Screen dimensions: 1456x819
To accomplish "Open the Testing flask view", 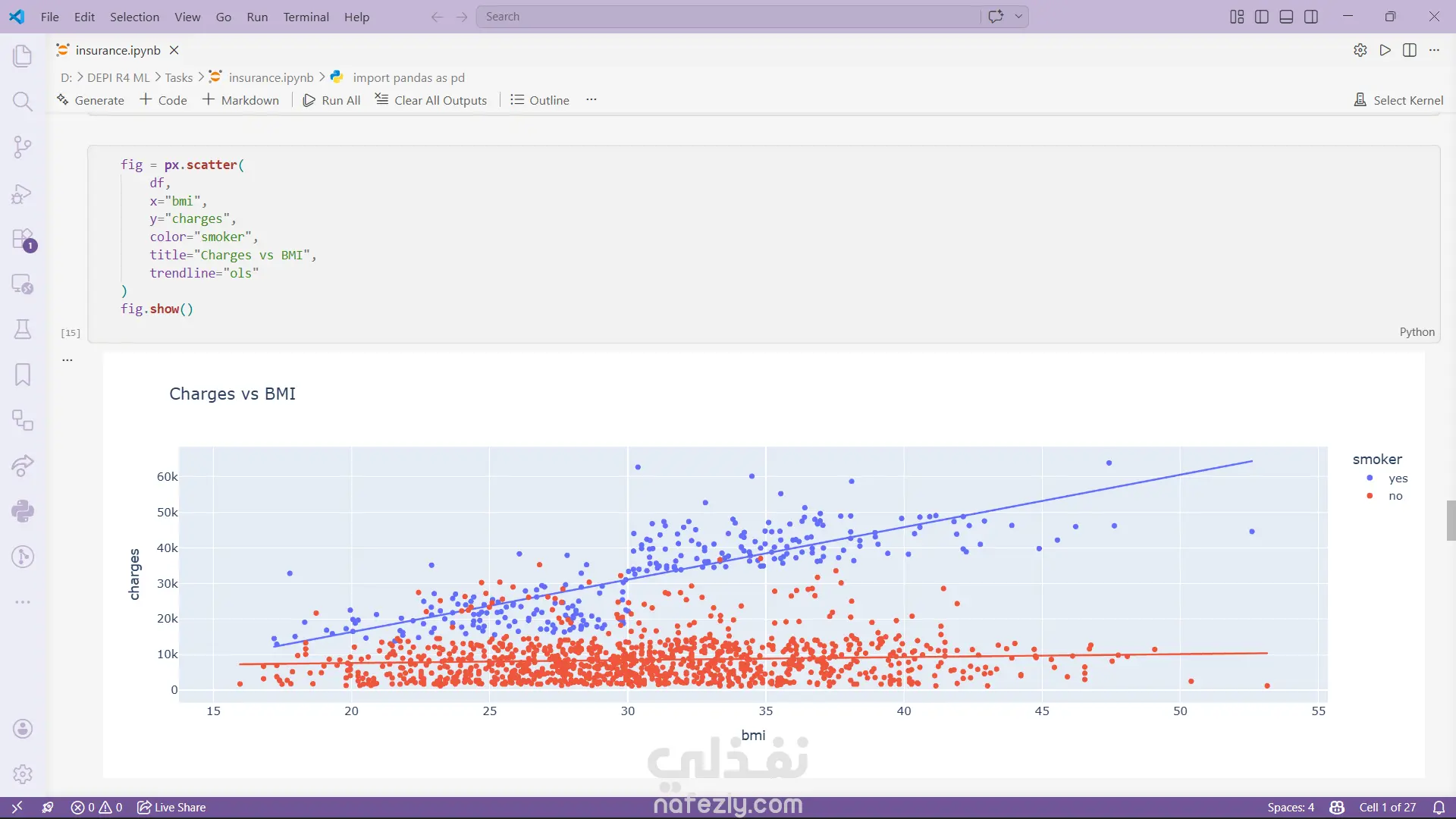I will coord(23,329).
